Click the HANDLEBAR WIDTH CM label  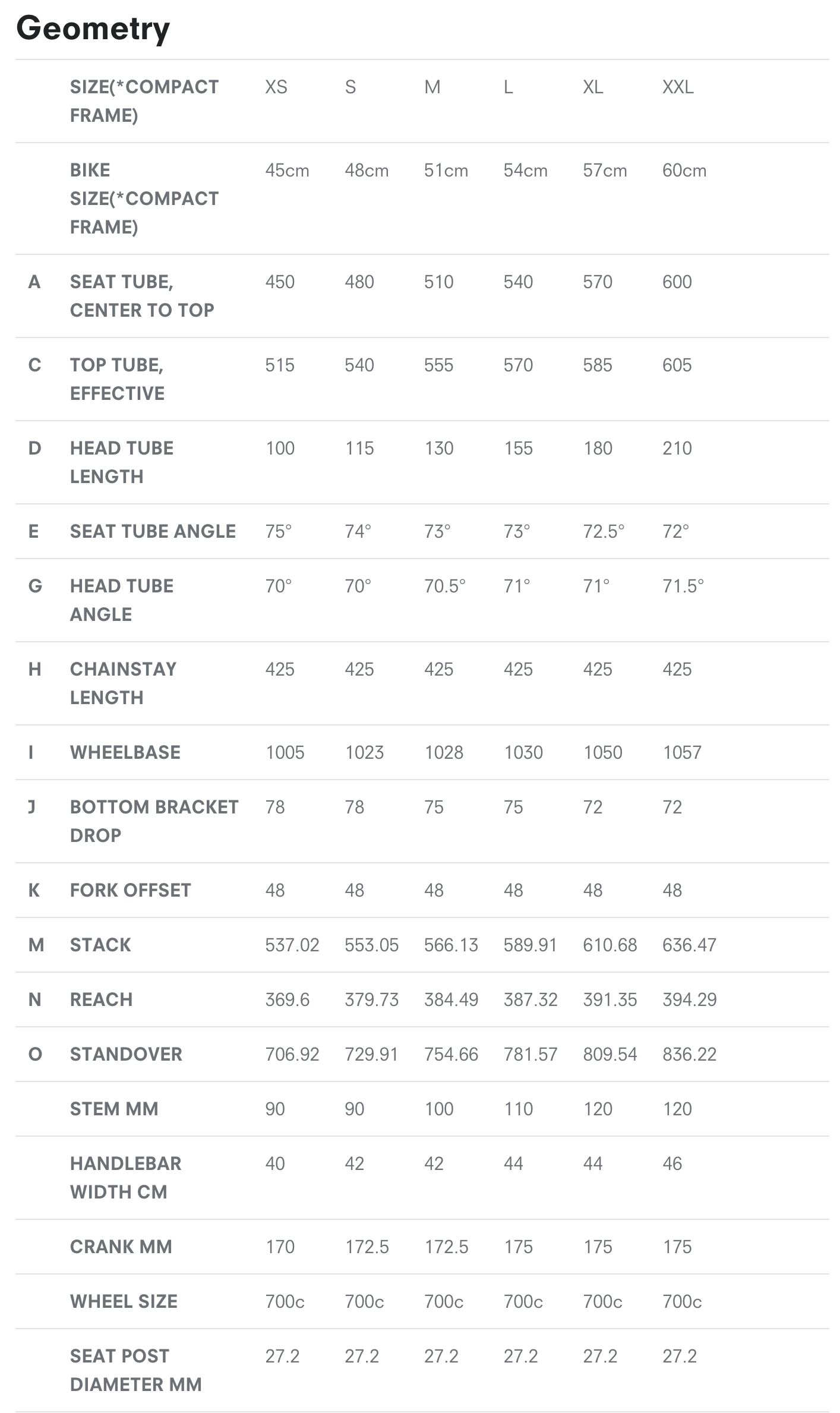[125, 1178]
